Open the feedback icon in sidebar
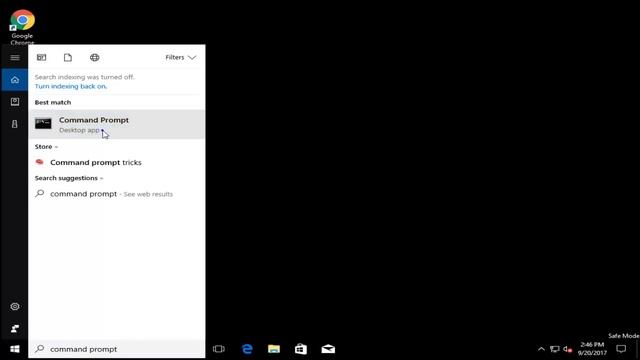The height and width of the screenshot is (360, 640). click(x=15, y=329)
